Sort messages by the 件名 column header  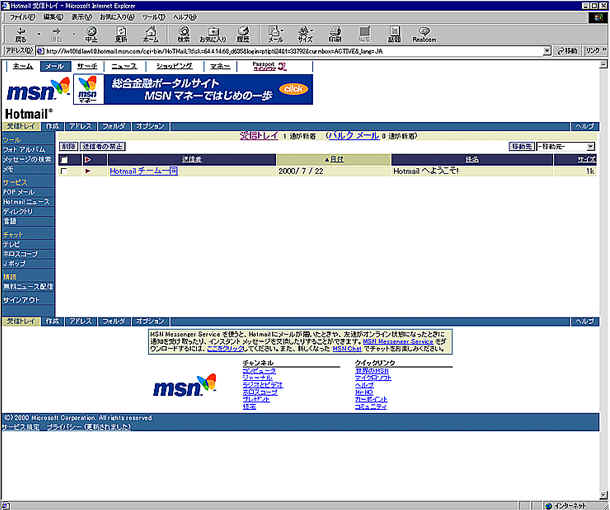coord(472,159)
